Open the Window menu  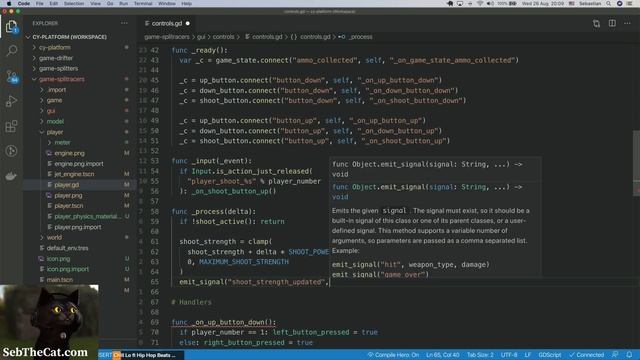coord(167,3)
